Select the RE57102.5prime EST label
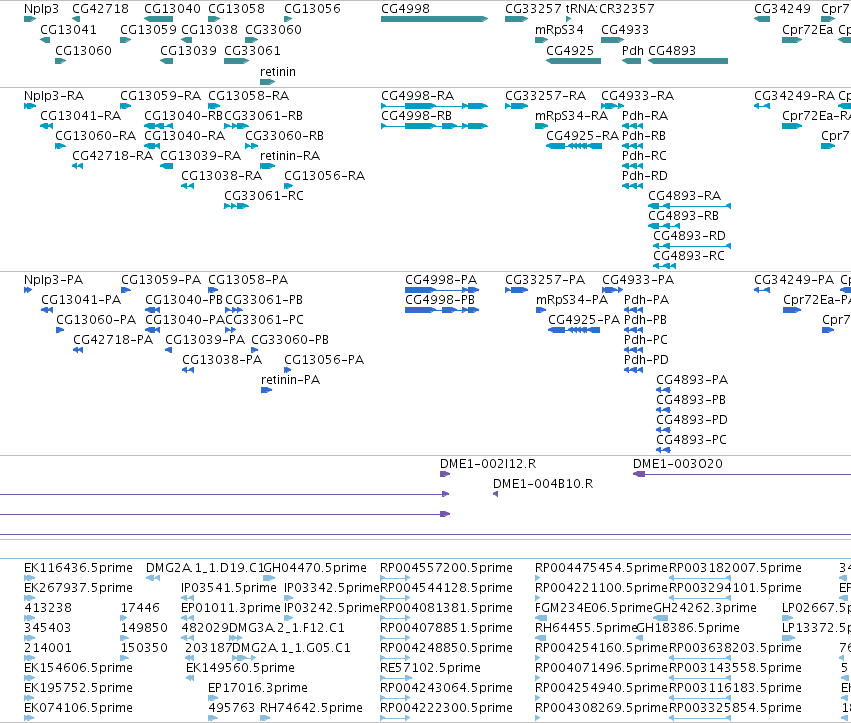This screenshot has width=851, height=723. pos(430,668)
